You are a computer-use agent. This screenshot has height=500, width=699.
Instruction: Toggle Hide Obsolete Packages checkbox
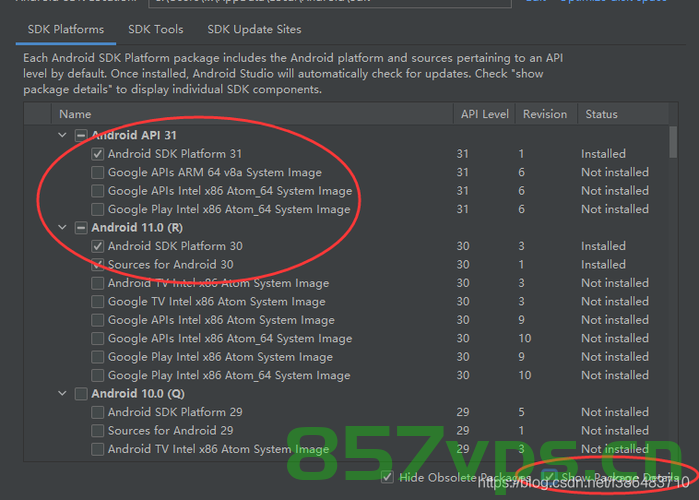point(387,477)
